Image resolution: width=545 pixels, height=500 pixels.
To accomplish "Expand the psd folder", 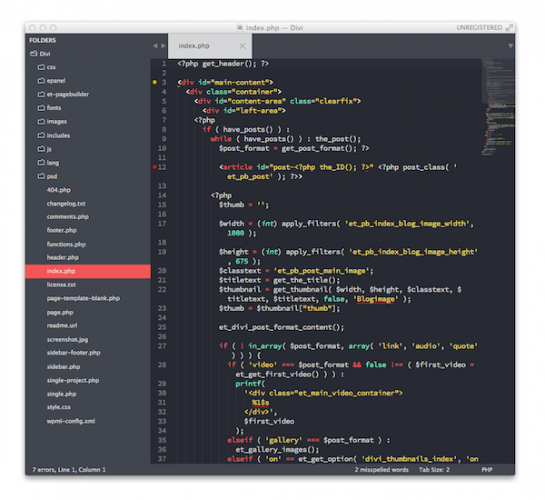I will [x=47, y=176].
